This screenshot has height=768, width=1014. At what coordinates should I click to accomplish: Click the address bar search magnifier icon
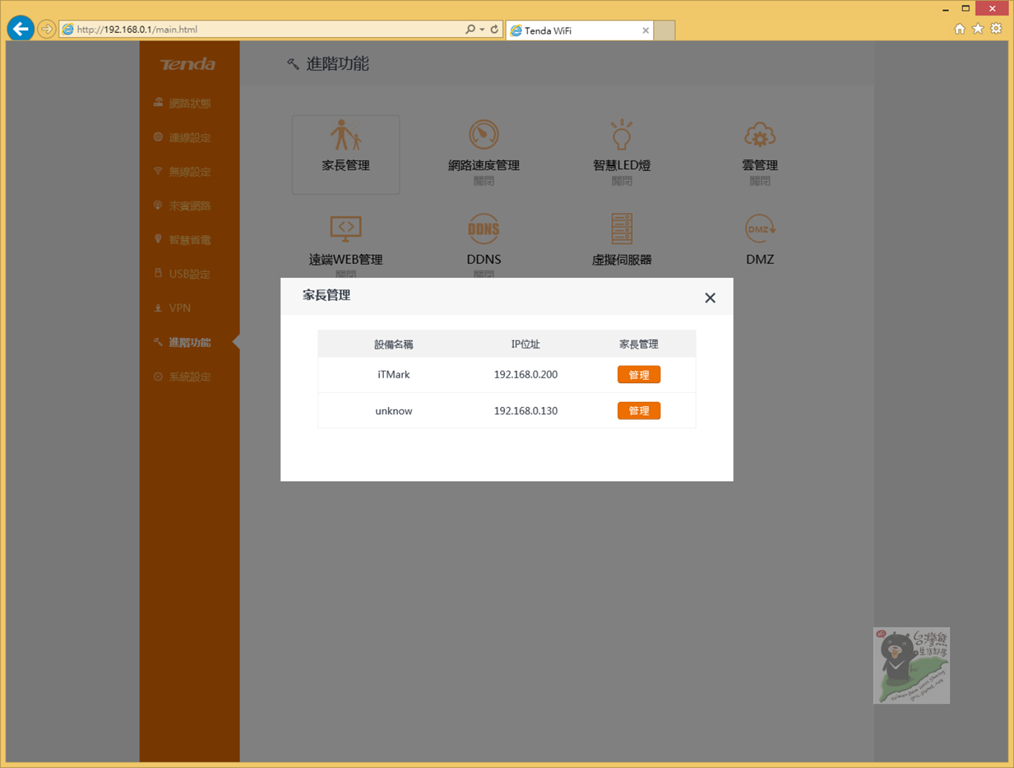click(470, 29)
